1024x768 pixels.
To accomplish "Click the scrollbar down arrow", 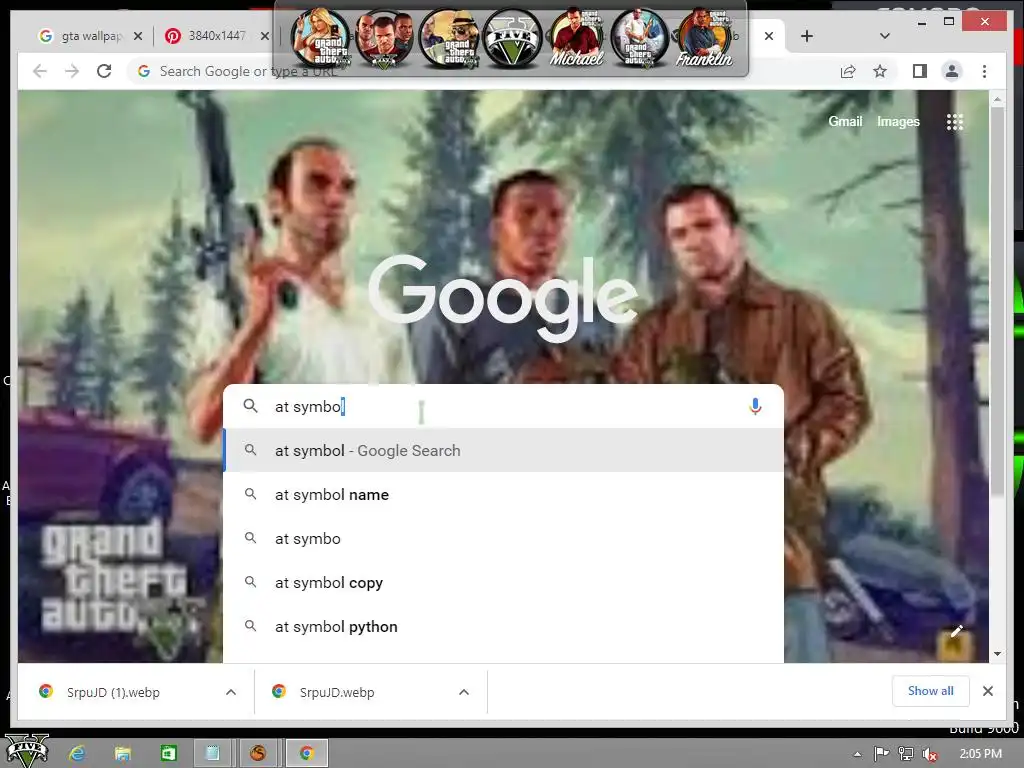I will [997, 654].
